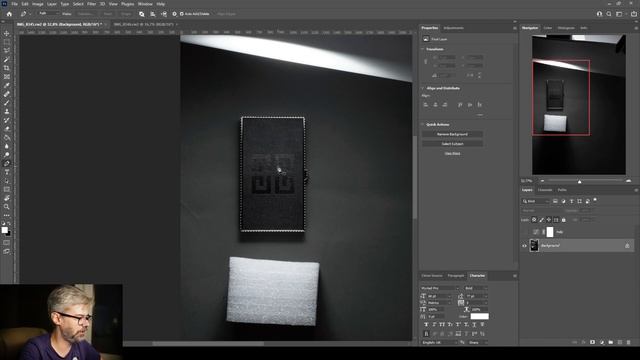Screen dimensions: 640x360
Task: Create new group folder icon
Action: coord(611,342)
